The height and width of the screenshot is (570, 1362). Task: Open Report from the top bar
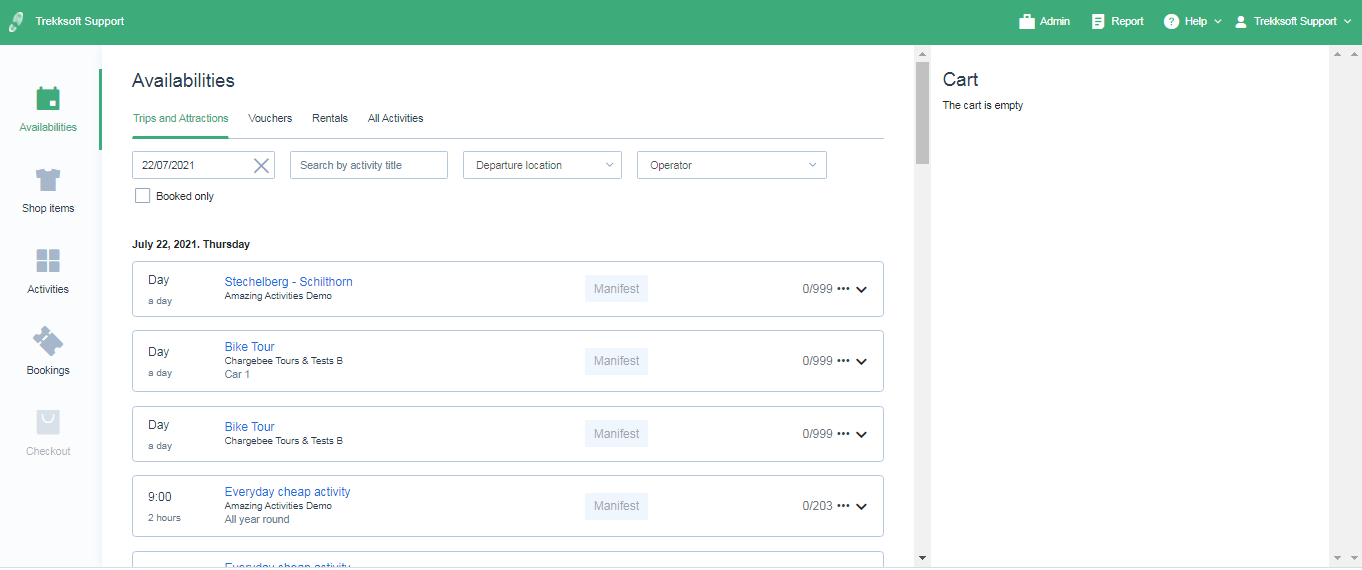coord(1117,22)
